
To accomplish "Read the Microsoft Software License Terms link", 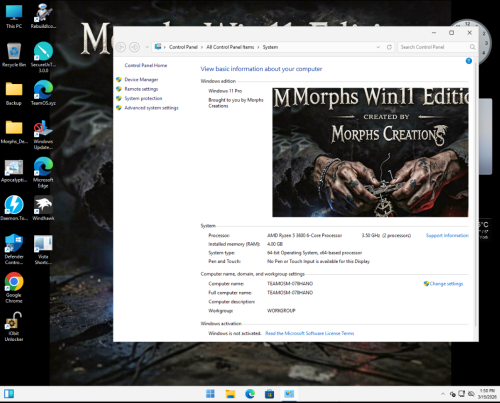I will [x=309, y=333].
